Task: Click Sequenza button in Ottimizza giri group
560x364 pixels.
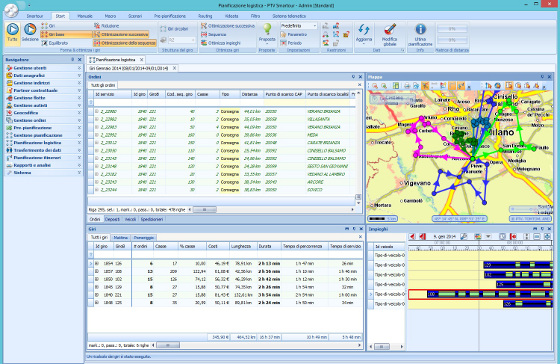Action: pos(214,35)
